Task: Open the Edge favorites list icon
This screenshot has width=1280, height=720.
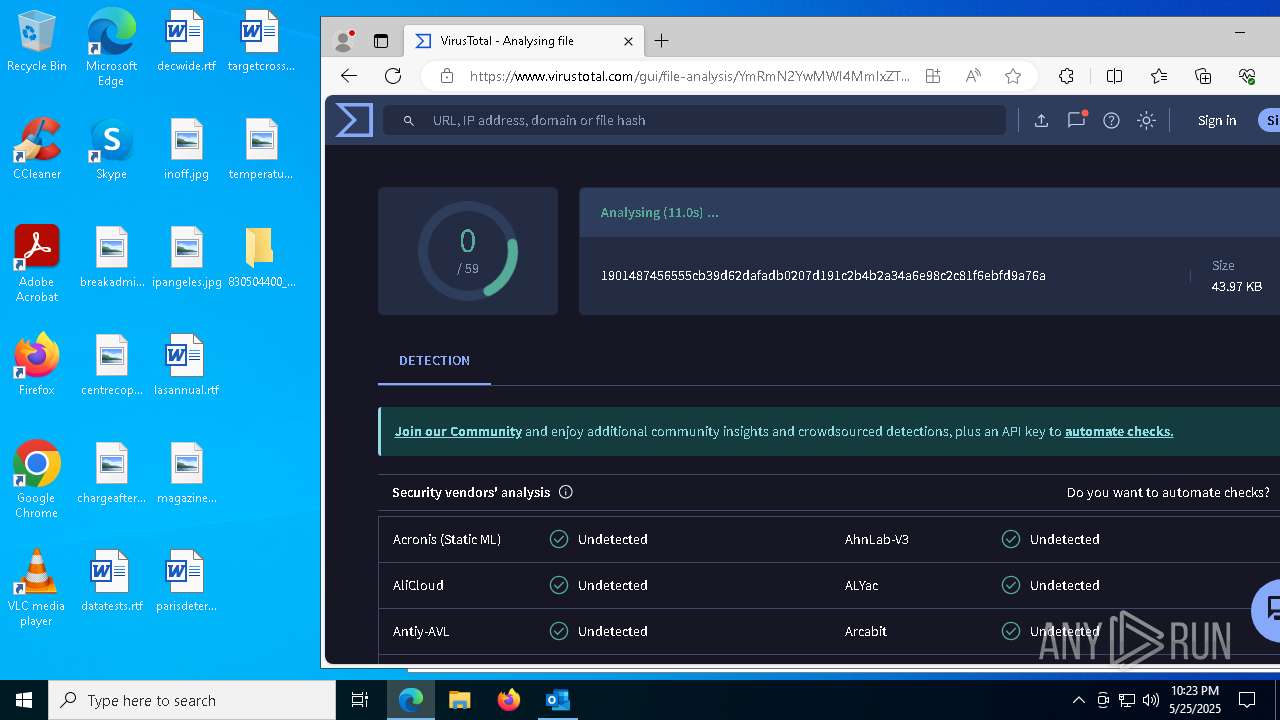Action: (1159, 76)
